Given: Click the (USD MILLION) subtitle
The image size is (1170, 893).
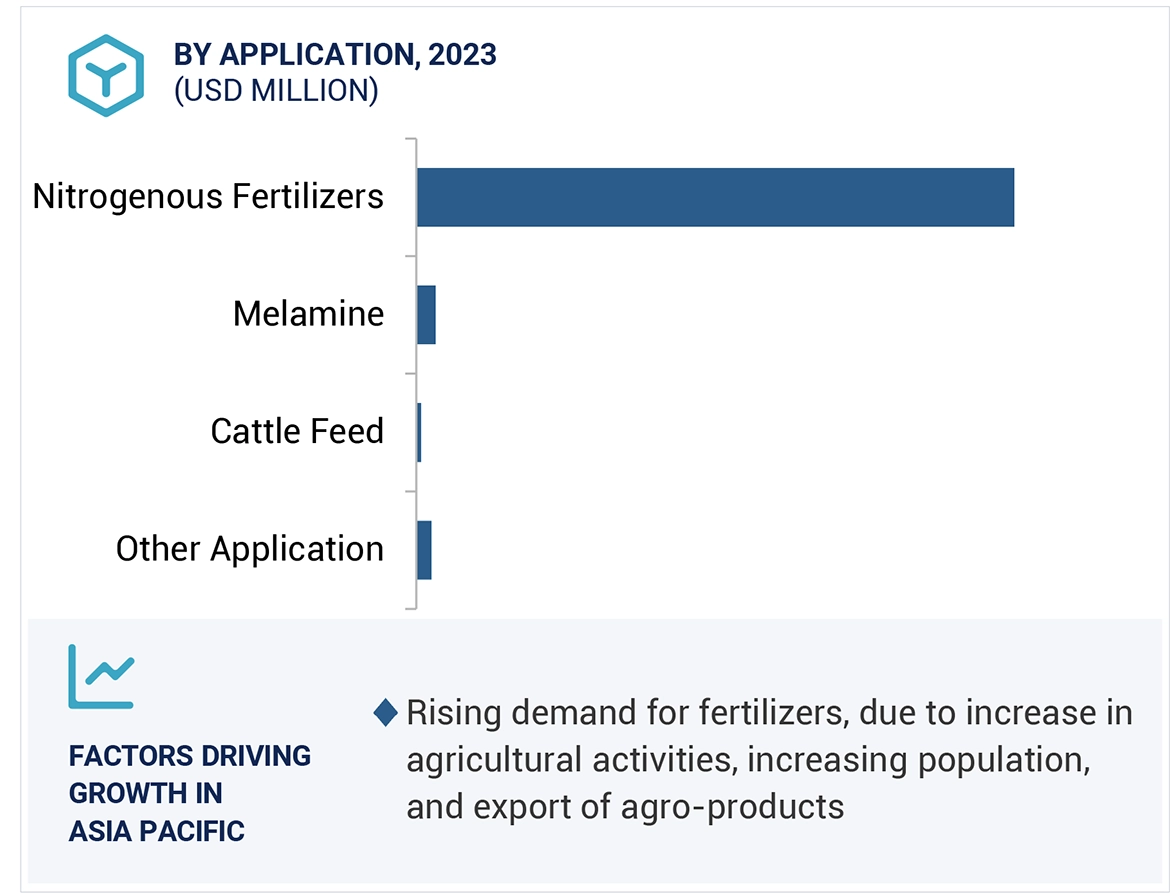Looking at the screenshot, I should (276, 91).
